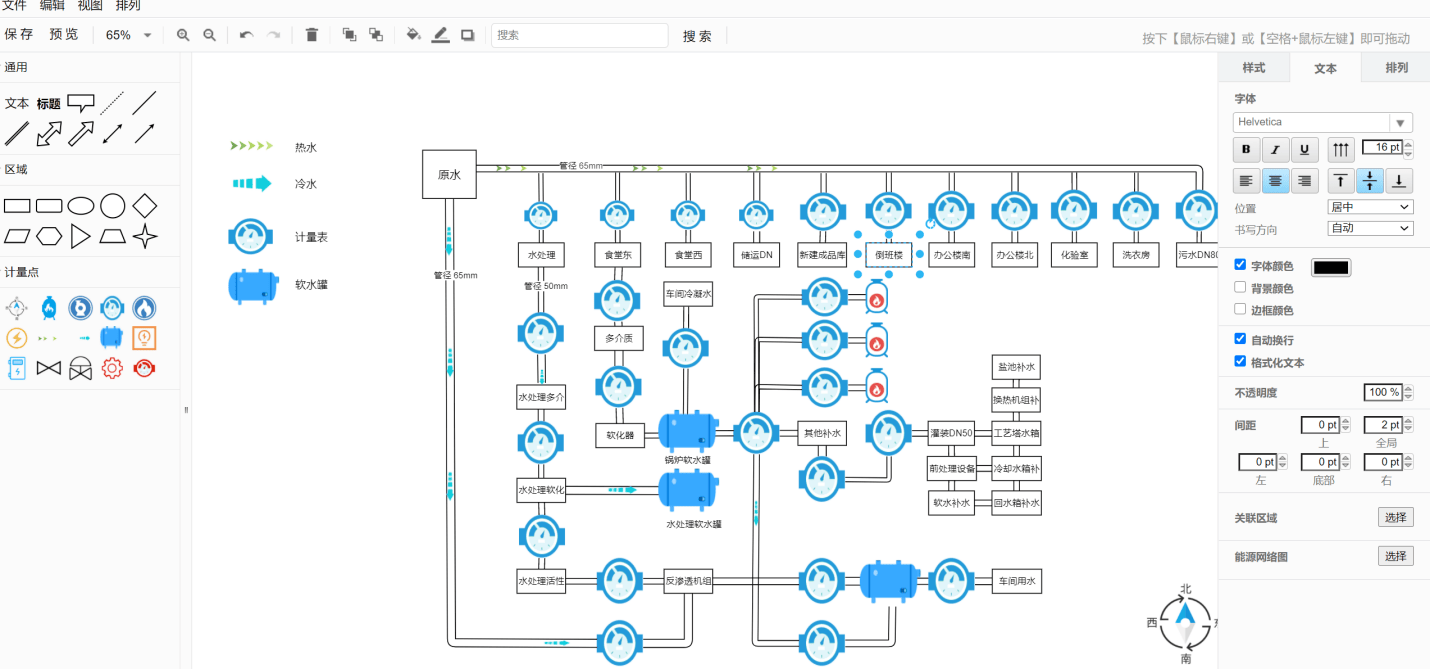Select the fill color bucket icon

(x=413, y=35)
